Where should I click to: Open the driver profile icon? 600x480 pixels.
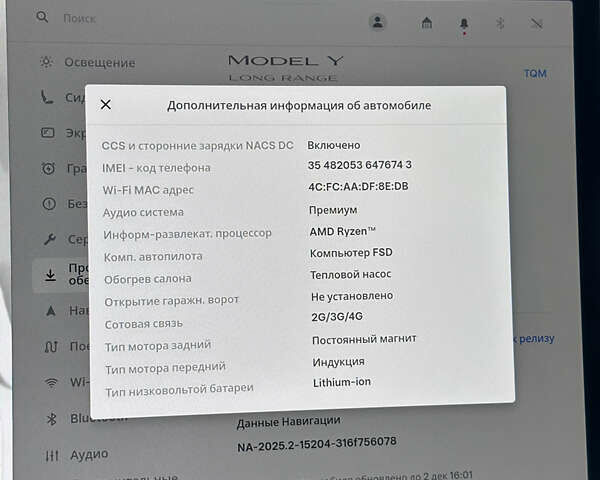(377, 21)
